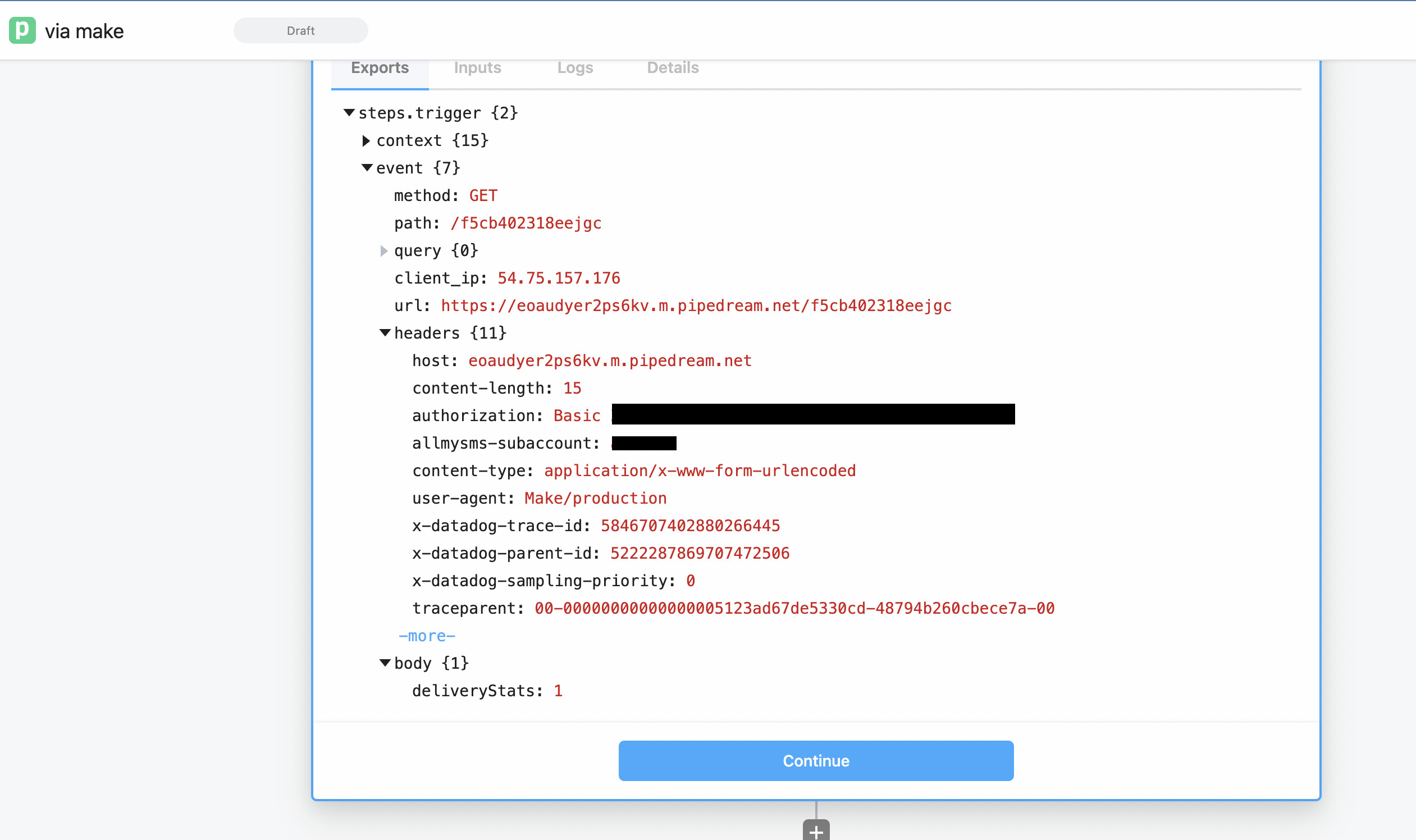Collapse the body {1} node
The width and height of the screenshot is (1416, 840).
(385, 663)
